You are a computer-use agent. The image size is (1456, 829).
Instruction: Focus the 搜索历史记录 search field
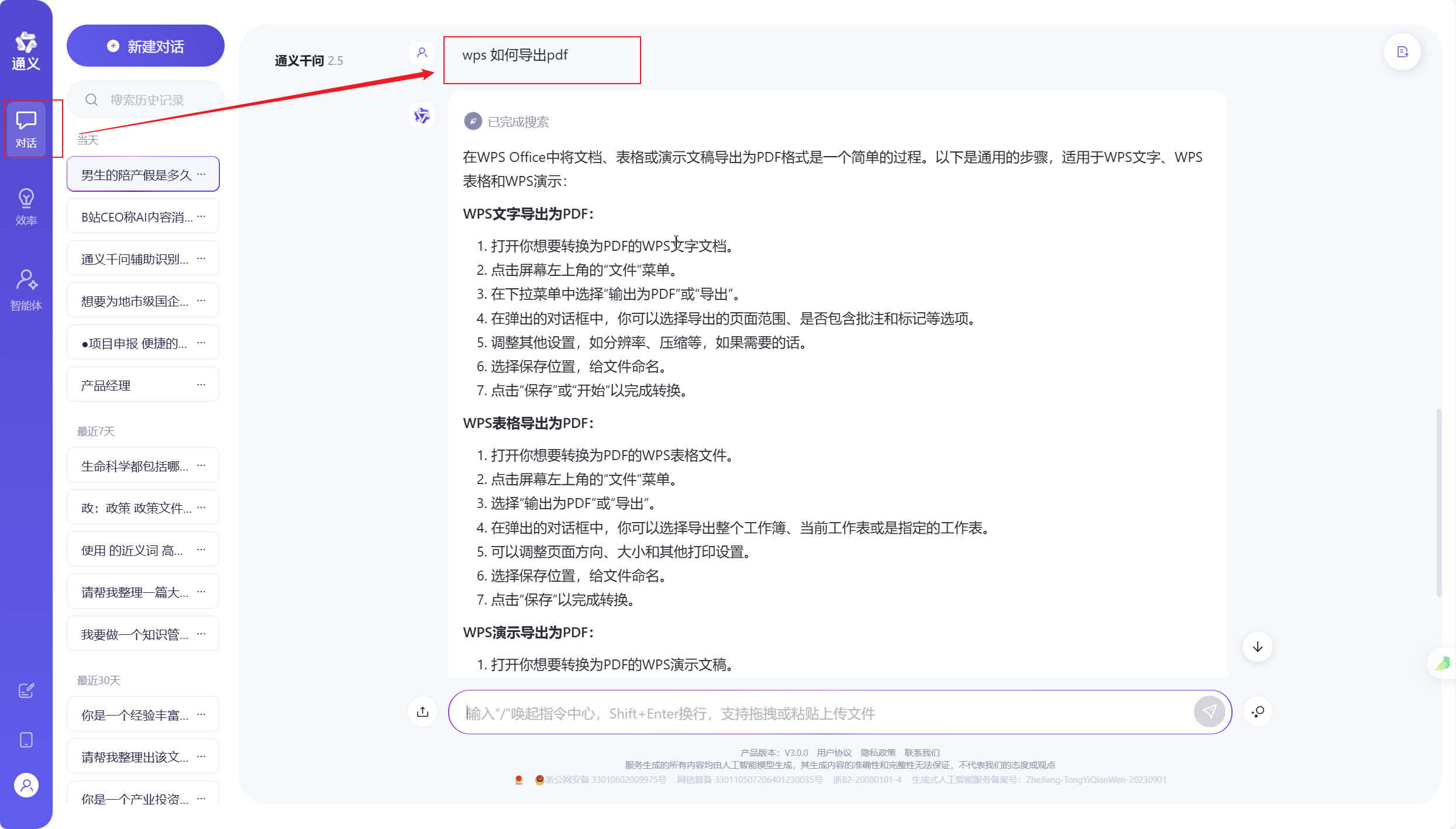[x=146, y=100]
